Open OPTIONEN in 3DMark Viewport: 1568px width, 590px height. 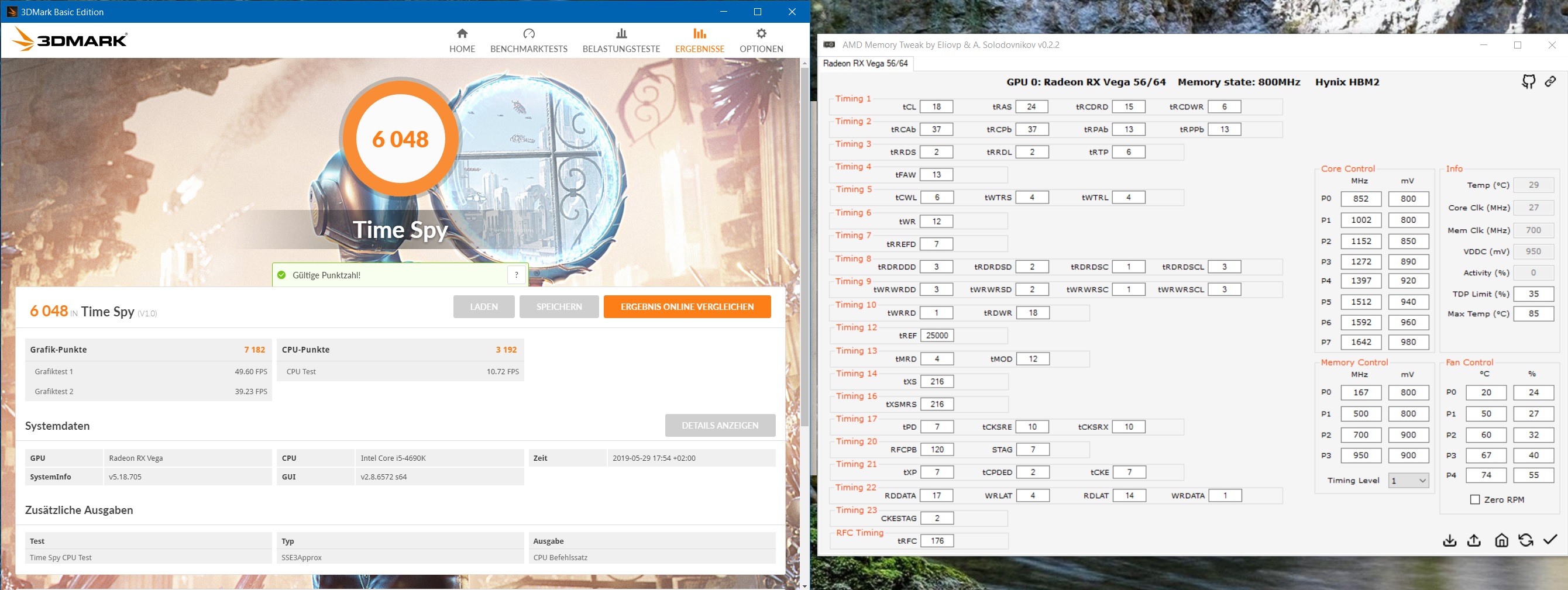click(x=761, y=41)
